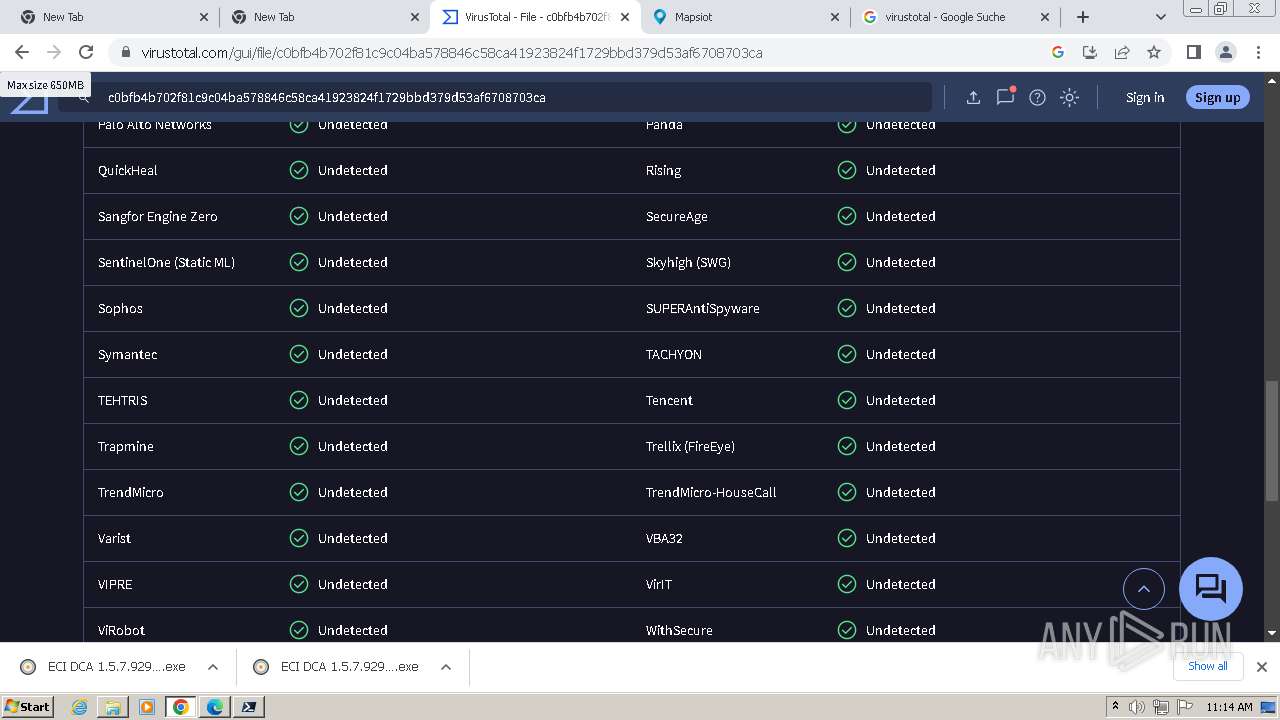Click the SUPERAntiSpyware vendor name

pos(702,308)
